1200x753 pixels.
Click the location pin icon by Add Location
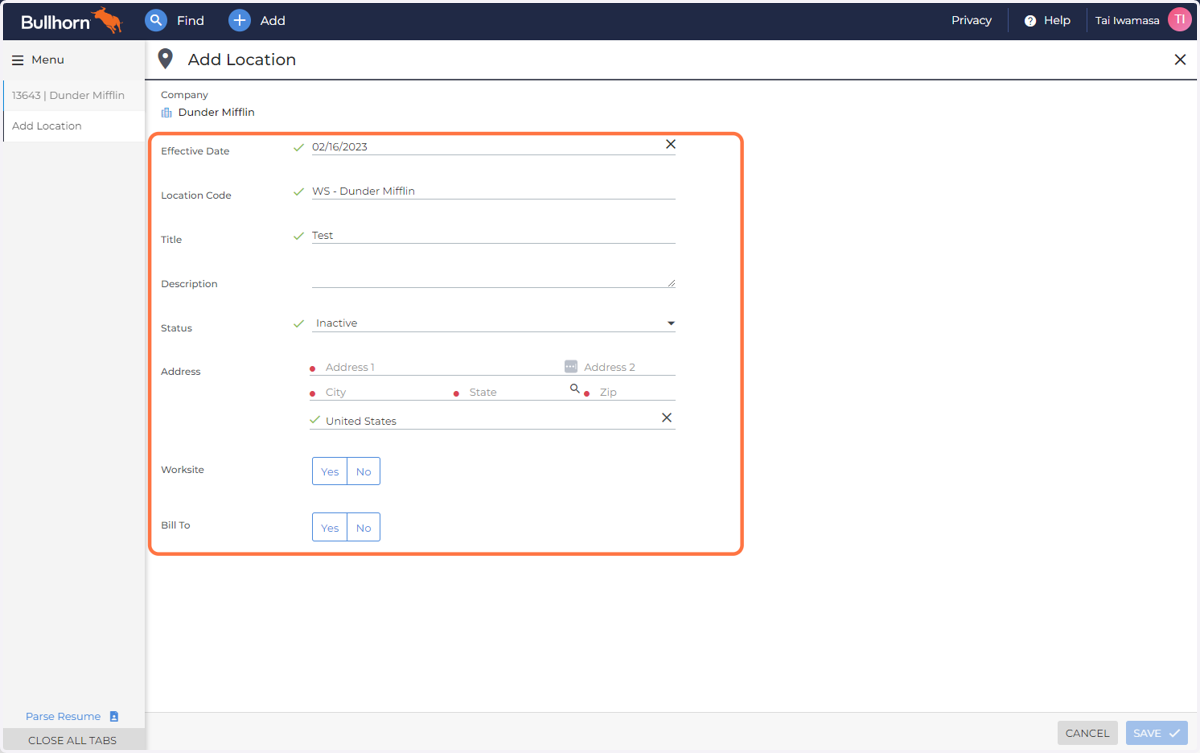pyautogui.click(x=166, y=59)
